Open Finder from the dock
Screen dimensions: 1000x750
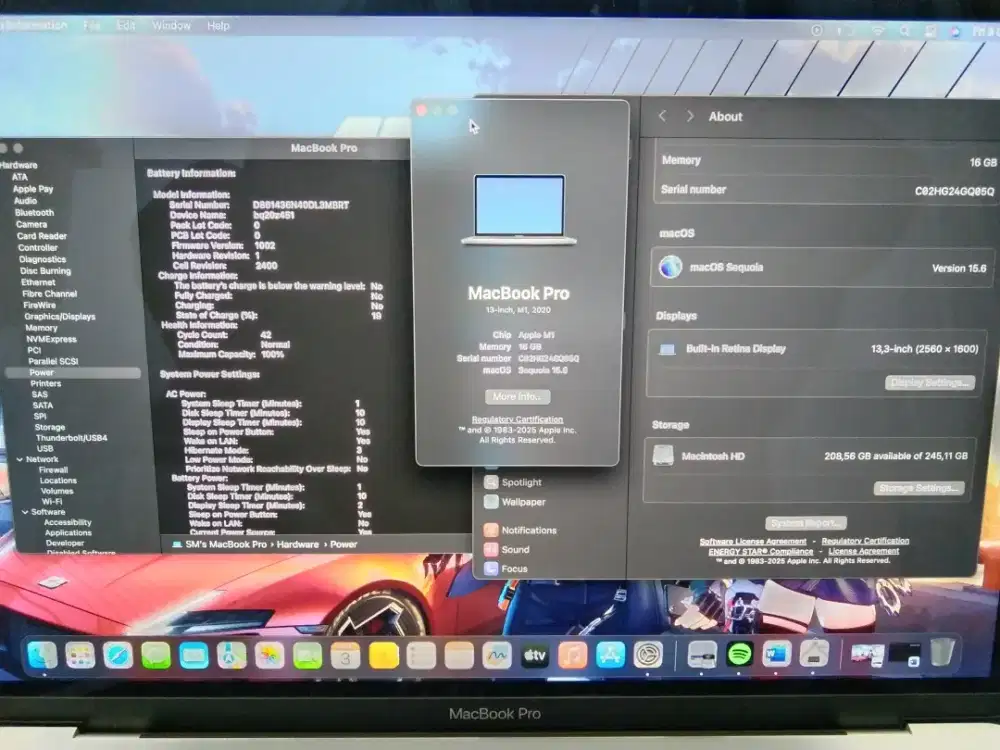click(x=42, y=655)
